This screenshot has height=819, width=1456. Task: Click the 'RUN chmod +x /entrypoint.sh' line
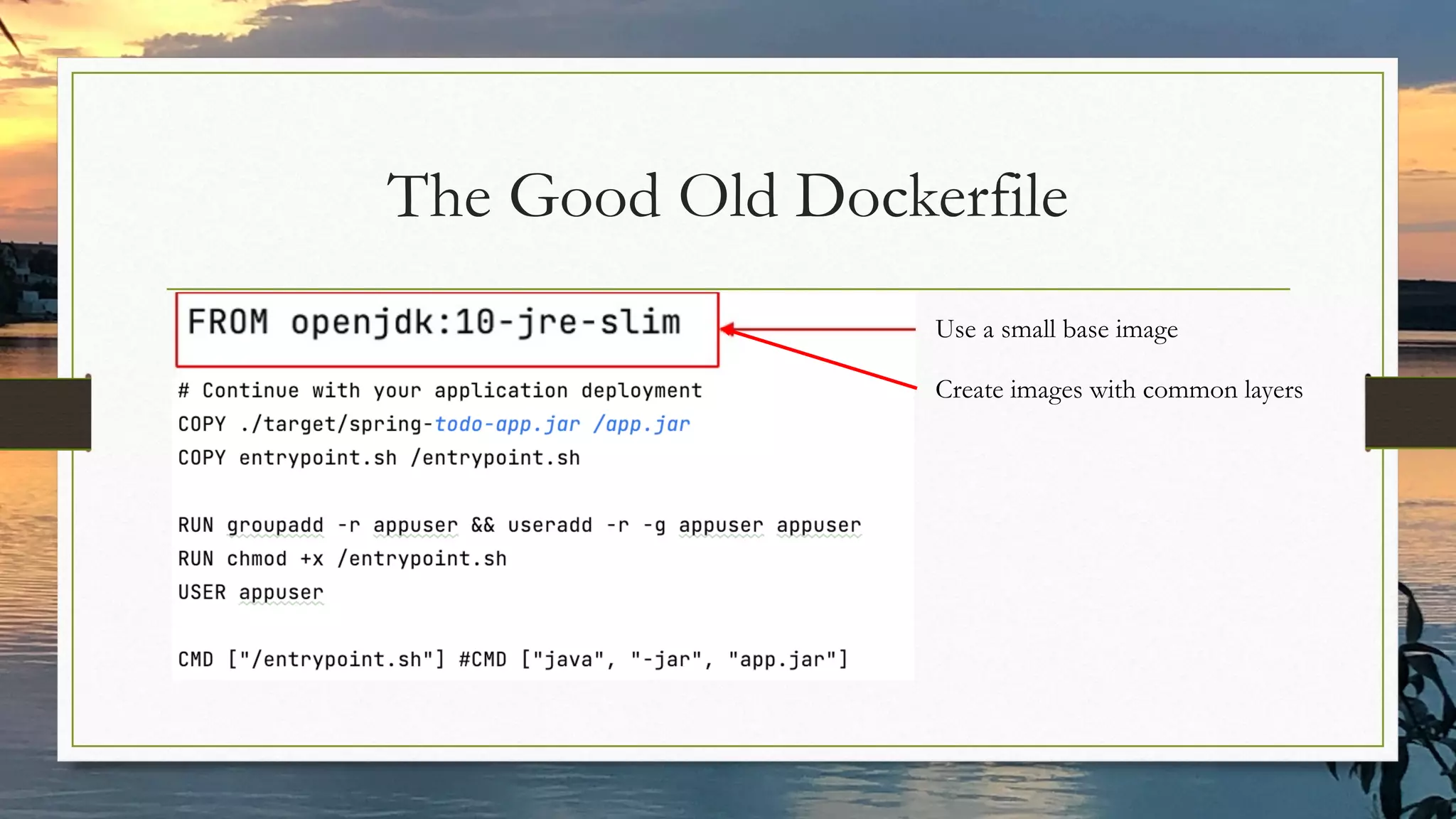point(342,559)
